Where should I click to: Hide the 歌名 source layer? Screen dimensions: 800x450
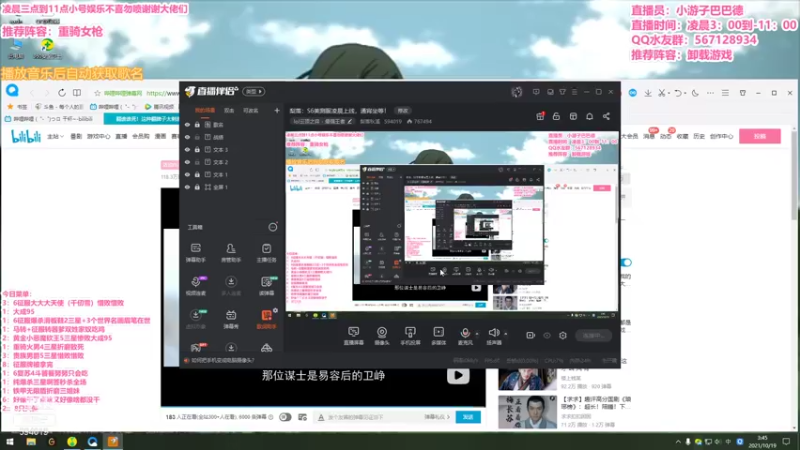pyautogui.click(x=187, y=124)
